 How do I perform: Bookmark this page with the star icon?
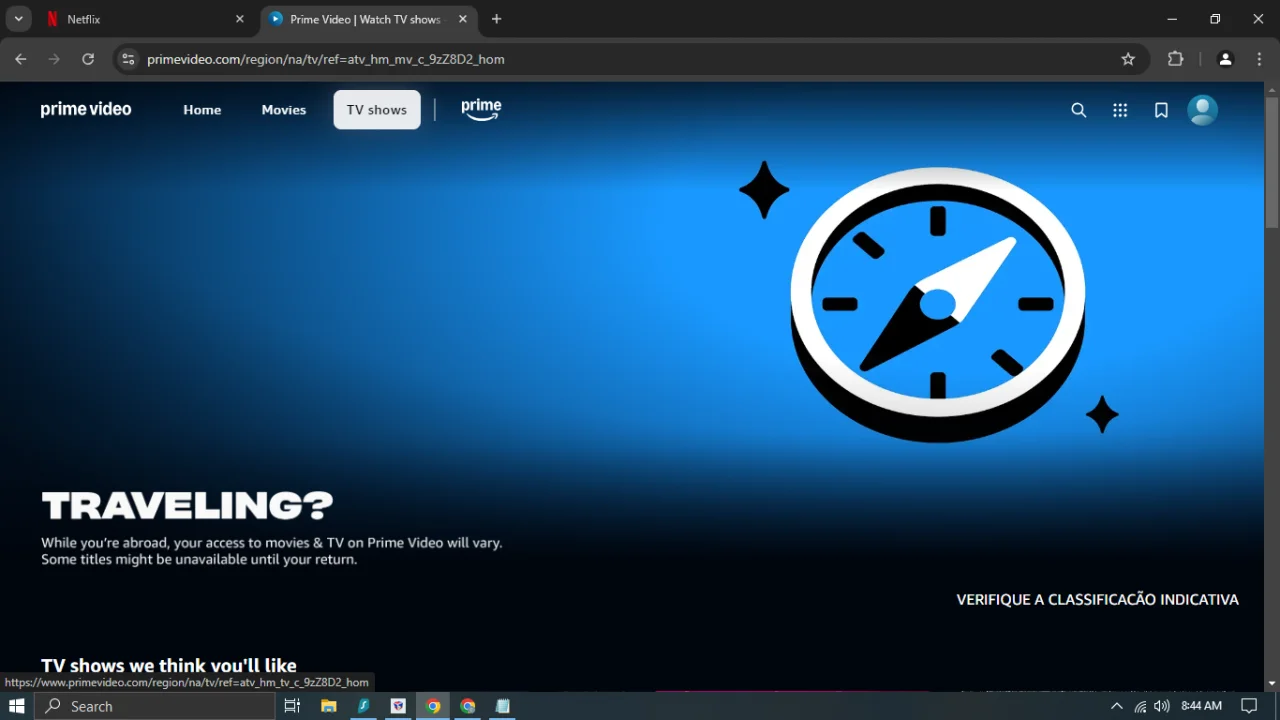coord(1128,59)
